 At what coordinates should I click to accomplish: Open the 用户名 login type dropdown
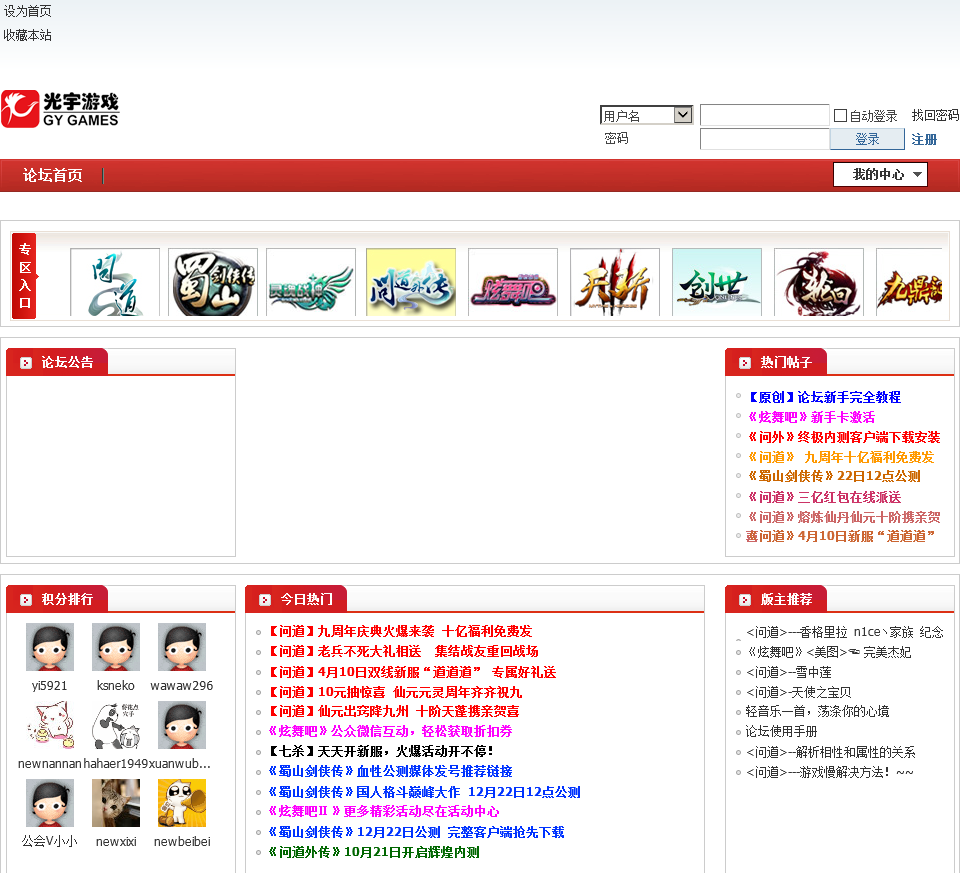tap(647, 115)
